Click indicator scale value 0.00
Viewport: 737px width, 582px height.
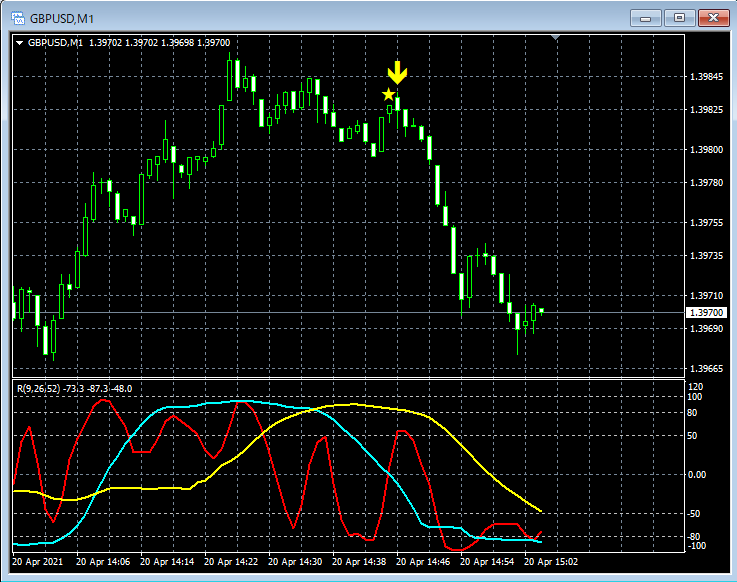click(697, 475)
